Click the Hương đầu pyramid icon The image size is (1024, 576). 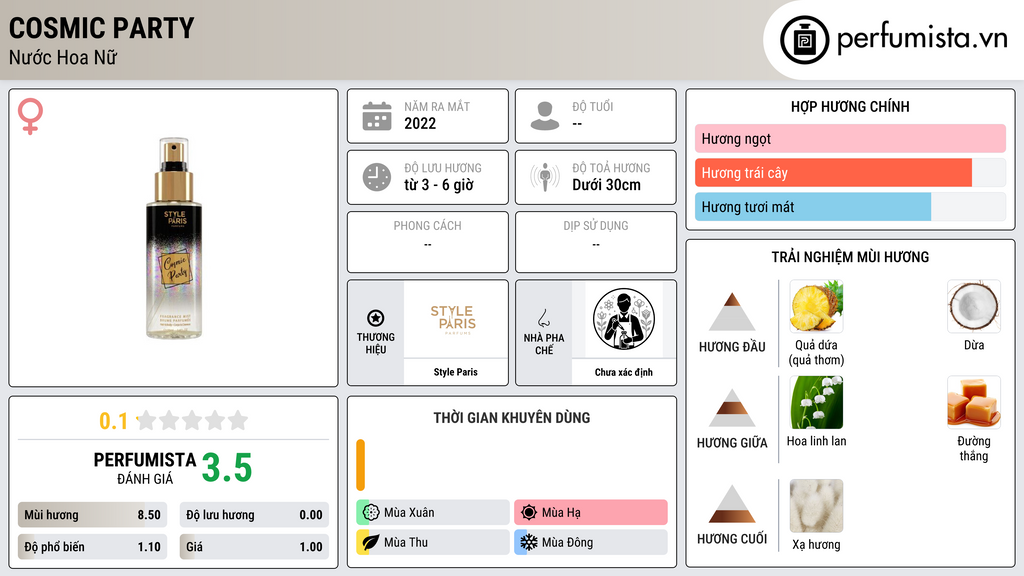pos(732,312)
